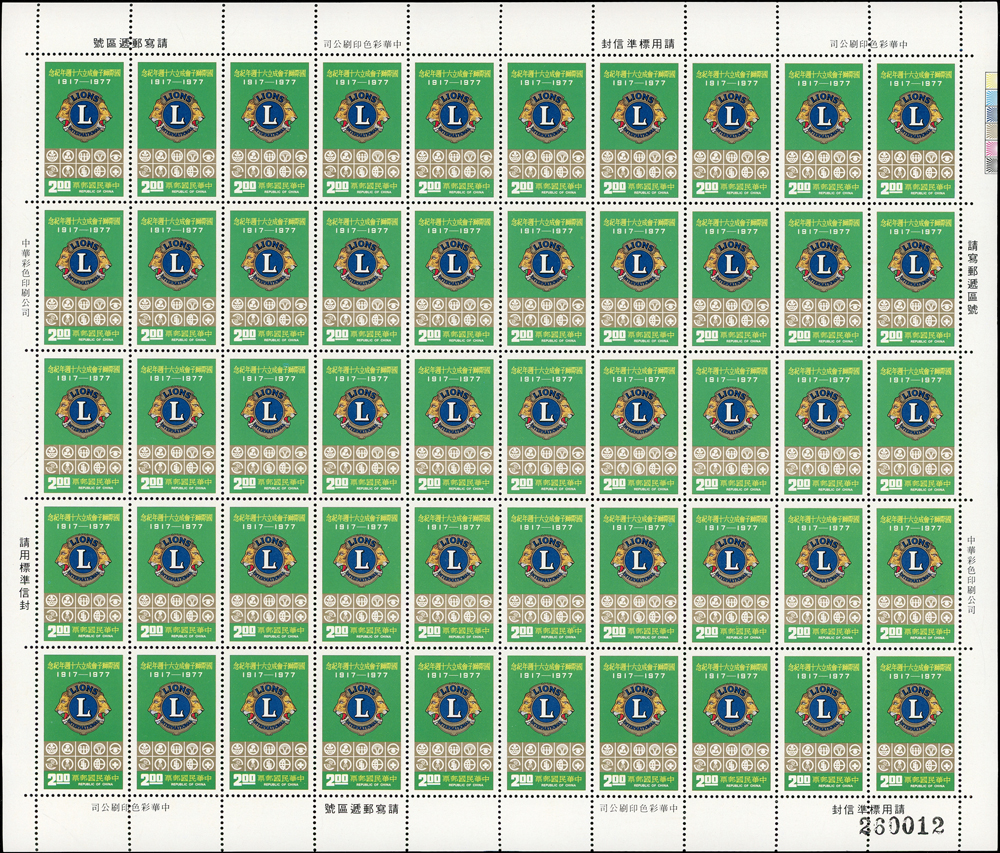Select the symbol grid on the bottom-left stamp
Image resolution: width=1000 pixels, height=853 pixels.
[83, 756]
